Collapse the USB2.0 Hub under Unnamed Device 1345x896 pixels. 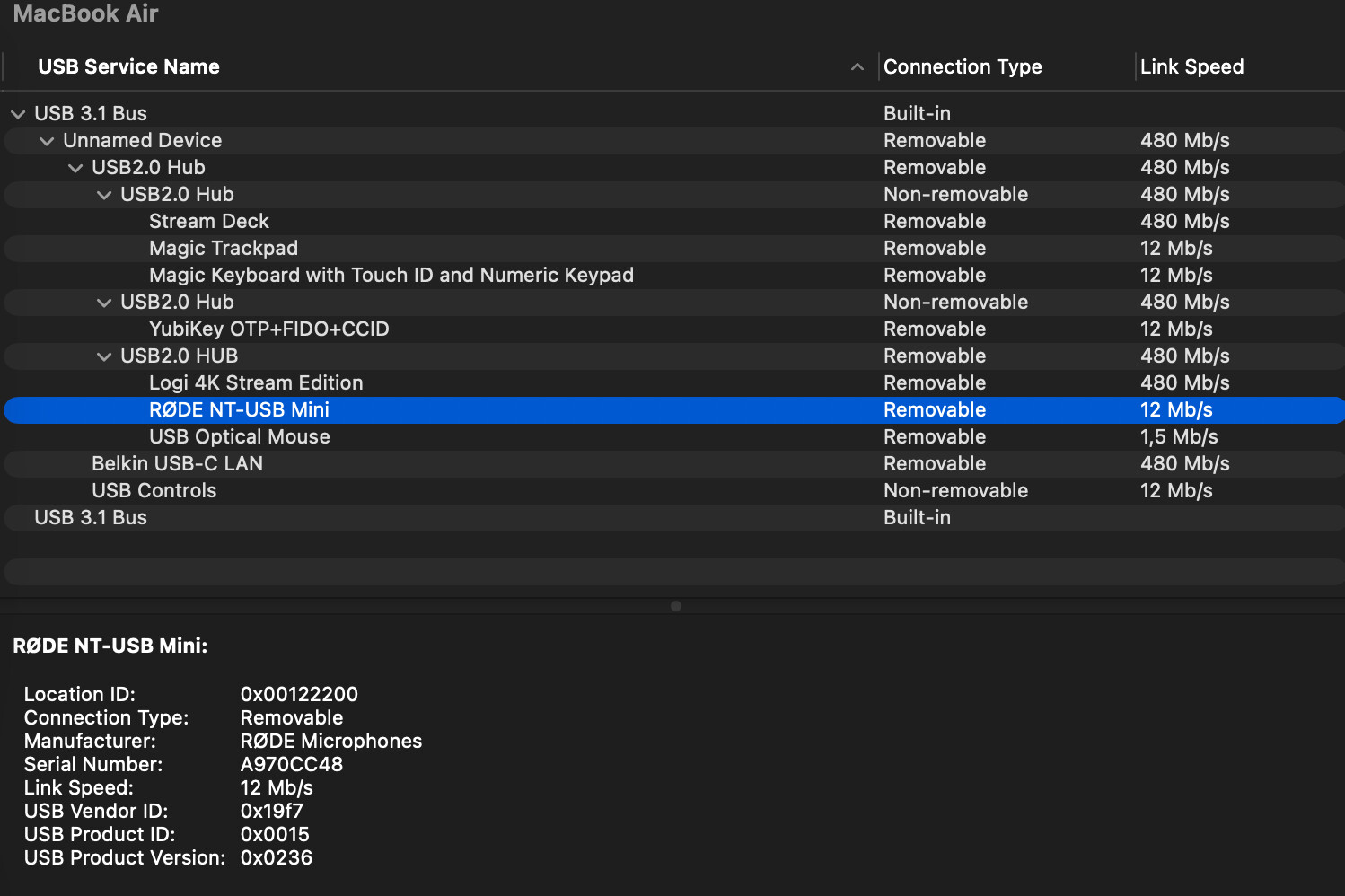pyautogui.click(x=75, y=168)
